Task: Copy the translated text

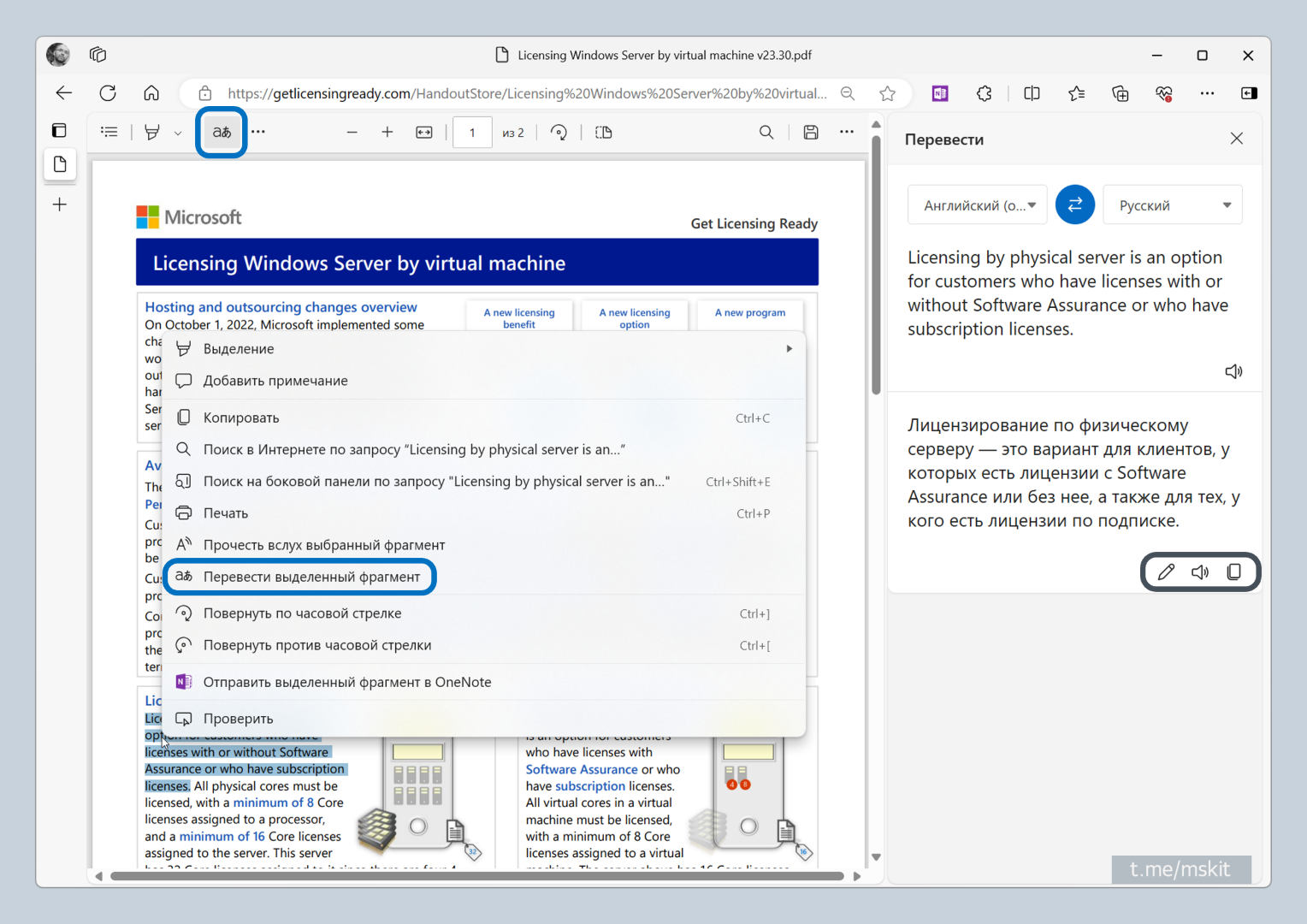Action: [1234, 572]
